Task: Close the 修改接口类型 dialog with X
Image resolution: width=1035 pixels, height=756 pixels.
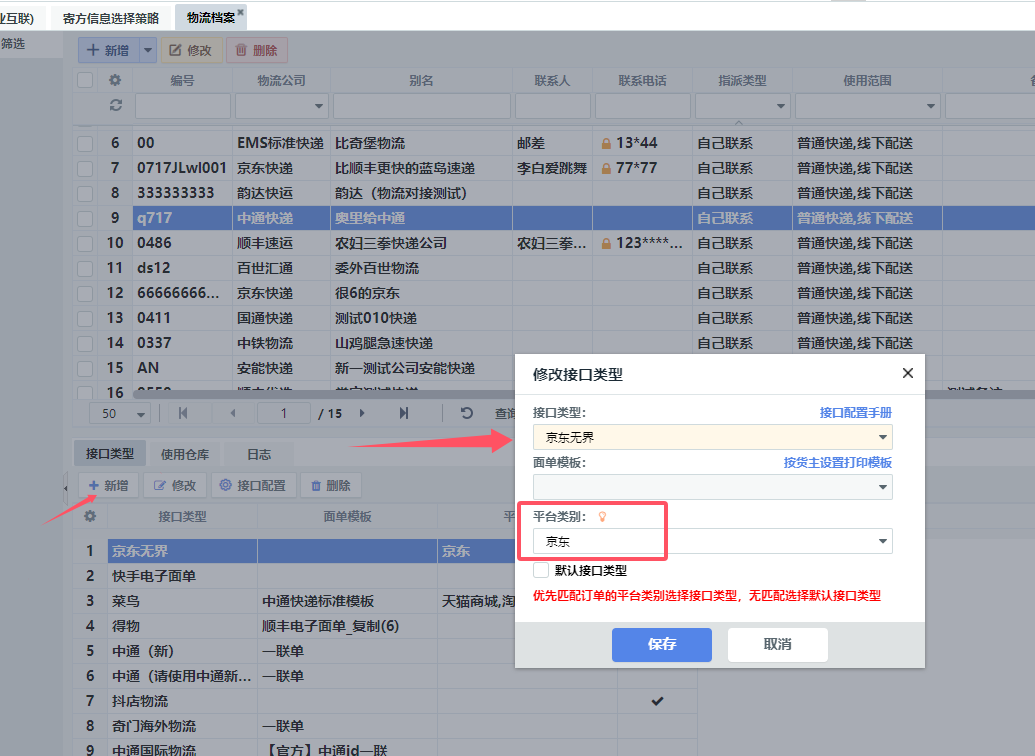Action: [907, 373]
